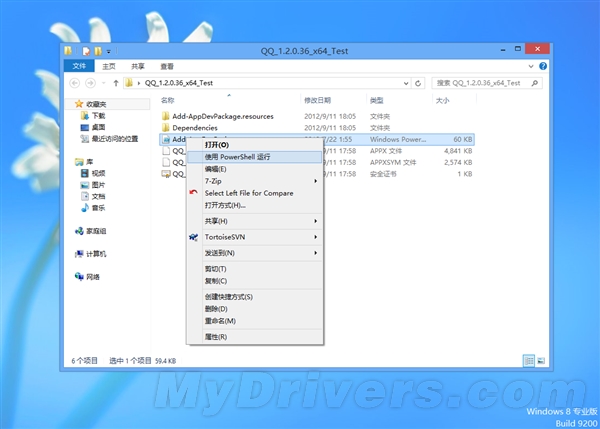Choose 打开方式(H)... in context menu
600x429 pixels.
pyautogui.click(x=255, y=206)
